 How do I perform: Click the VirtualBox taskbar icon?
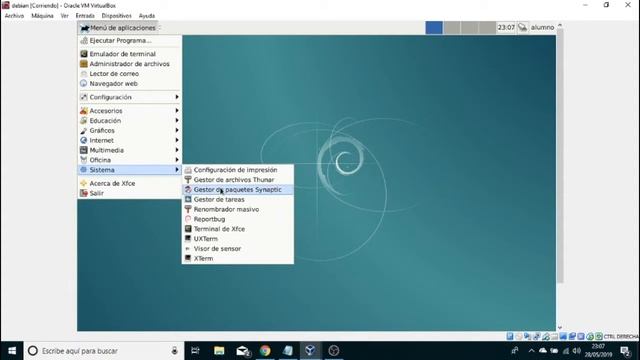click(x=310, y=351)
